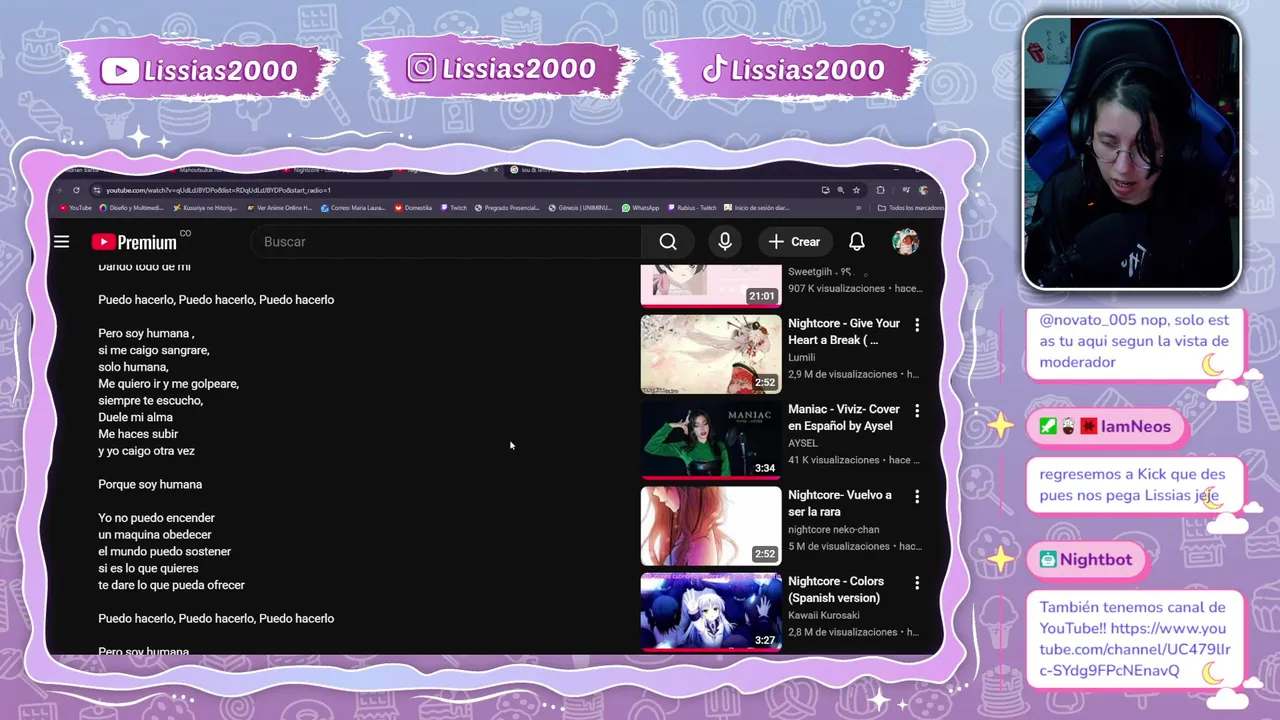Click title Nightcore- Vuelvo a ser la rara
This screenshot has width=1280, height=720.
[839, 504]
